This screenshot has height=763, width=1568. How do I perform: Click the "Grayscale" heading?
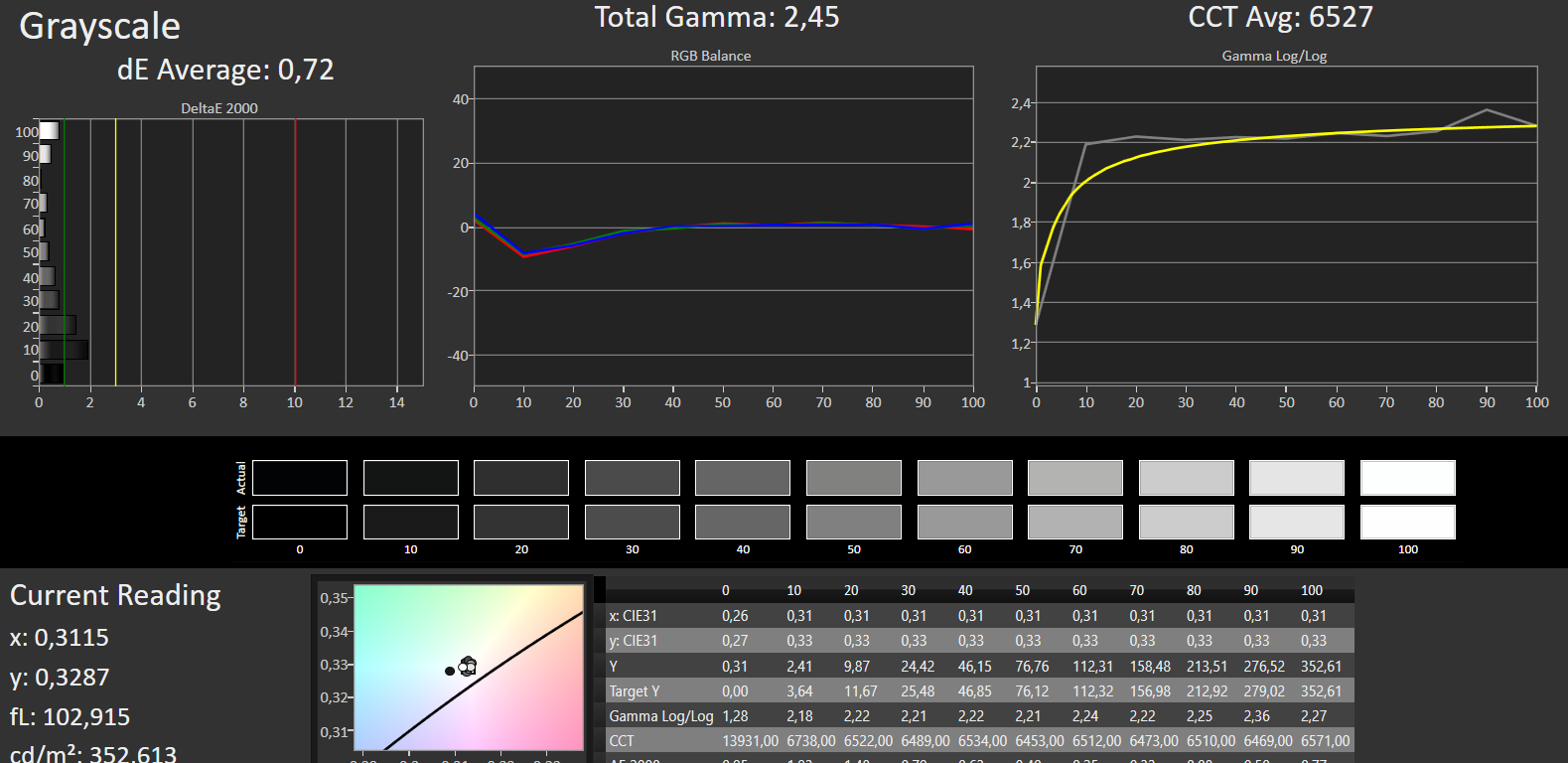pos(100,27)
